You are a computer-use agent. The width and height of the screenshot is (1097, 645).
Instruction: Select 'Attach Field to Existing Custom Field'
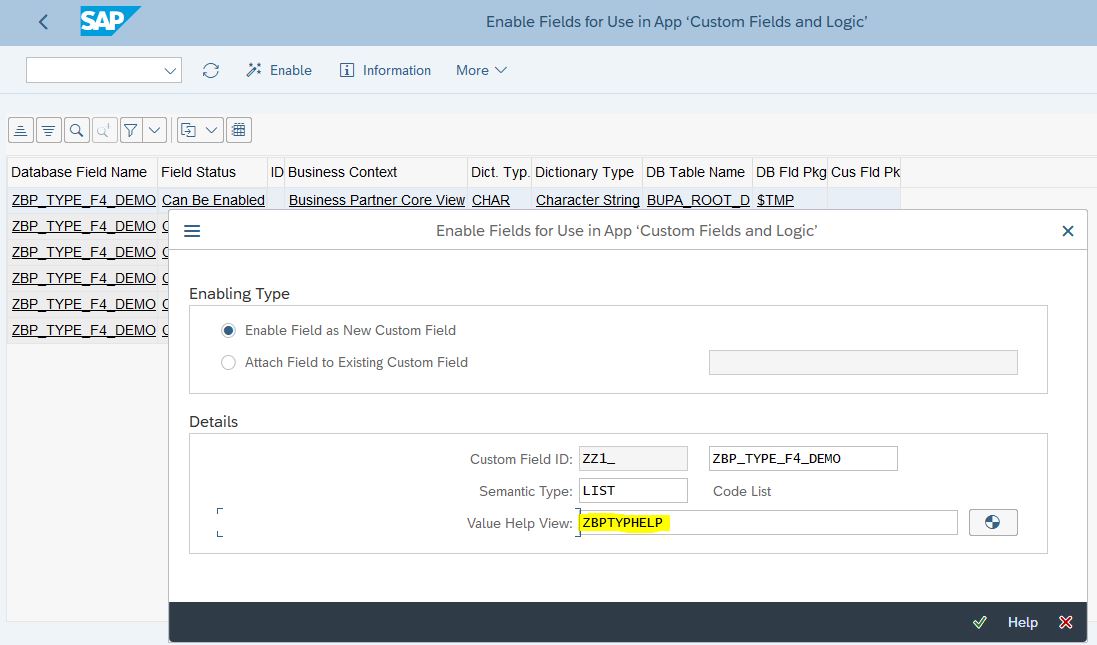pos(228,363)
